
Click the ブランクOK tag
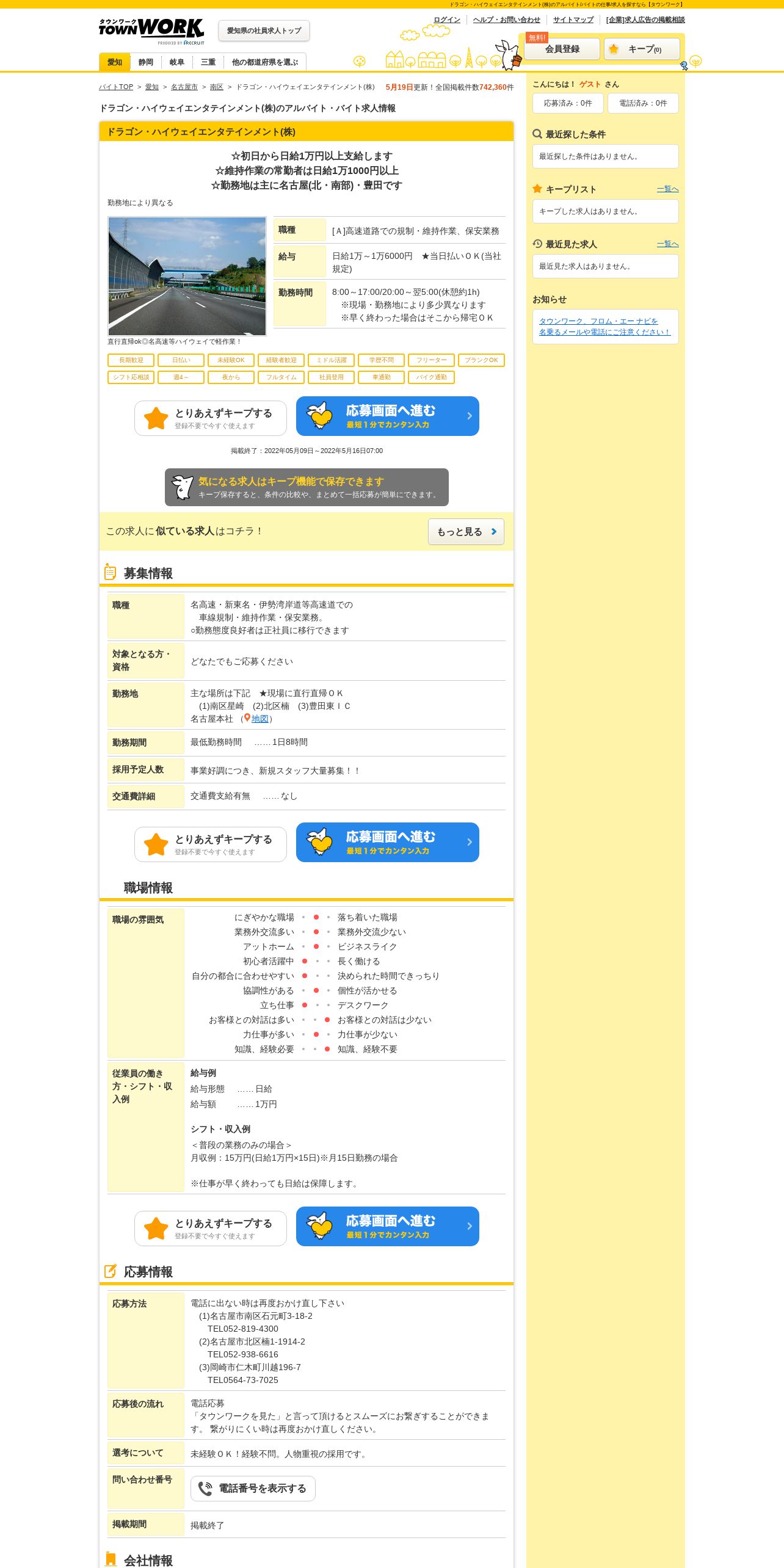coord(482,360)
